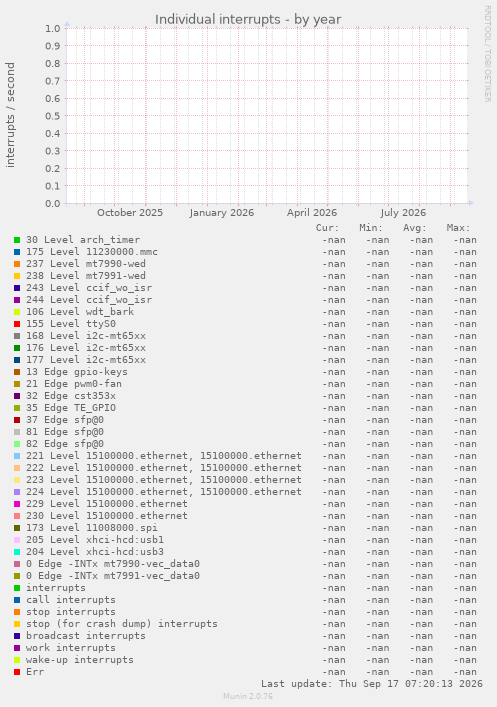497x707 pixels.
Task: Click the cyan swatch for xhci-hcd:usb3
Action: (x=17, y=552)
